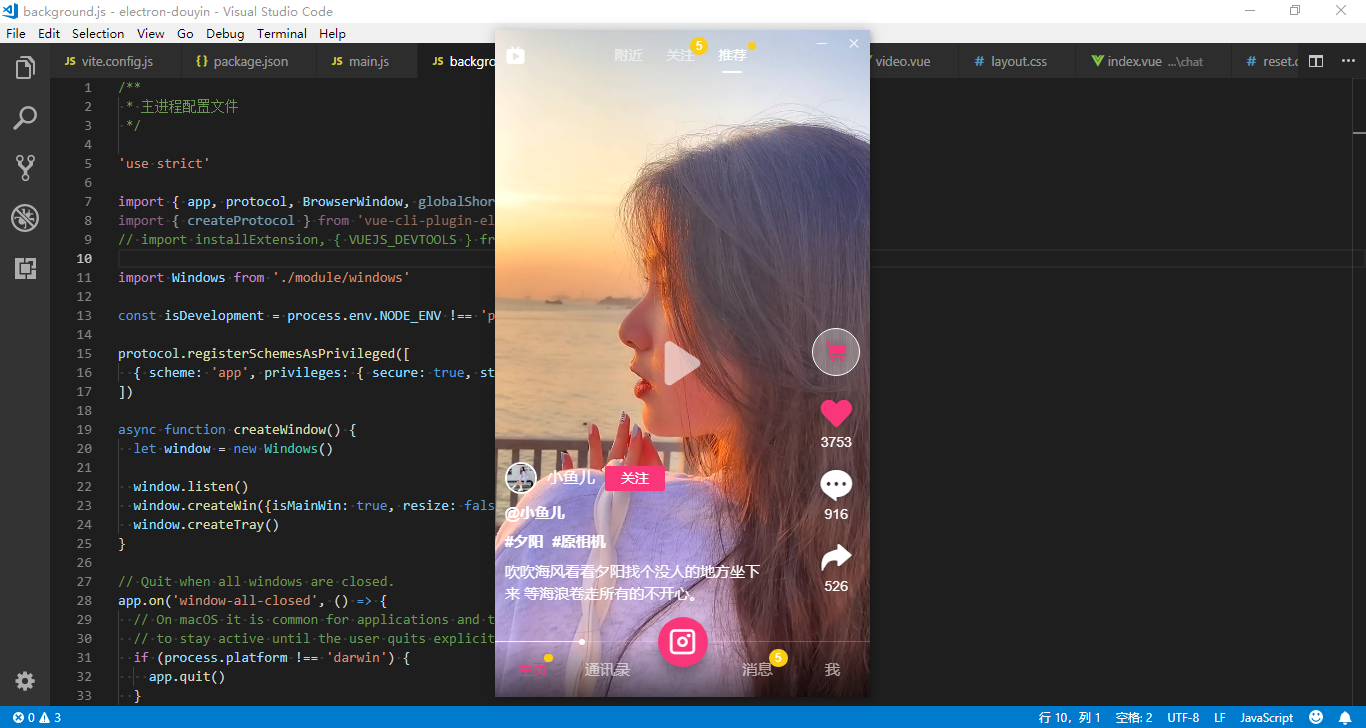Screen dimensions: 1366x728
Task: Open the Debug view icon
Action: (25, 218)
